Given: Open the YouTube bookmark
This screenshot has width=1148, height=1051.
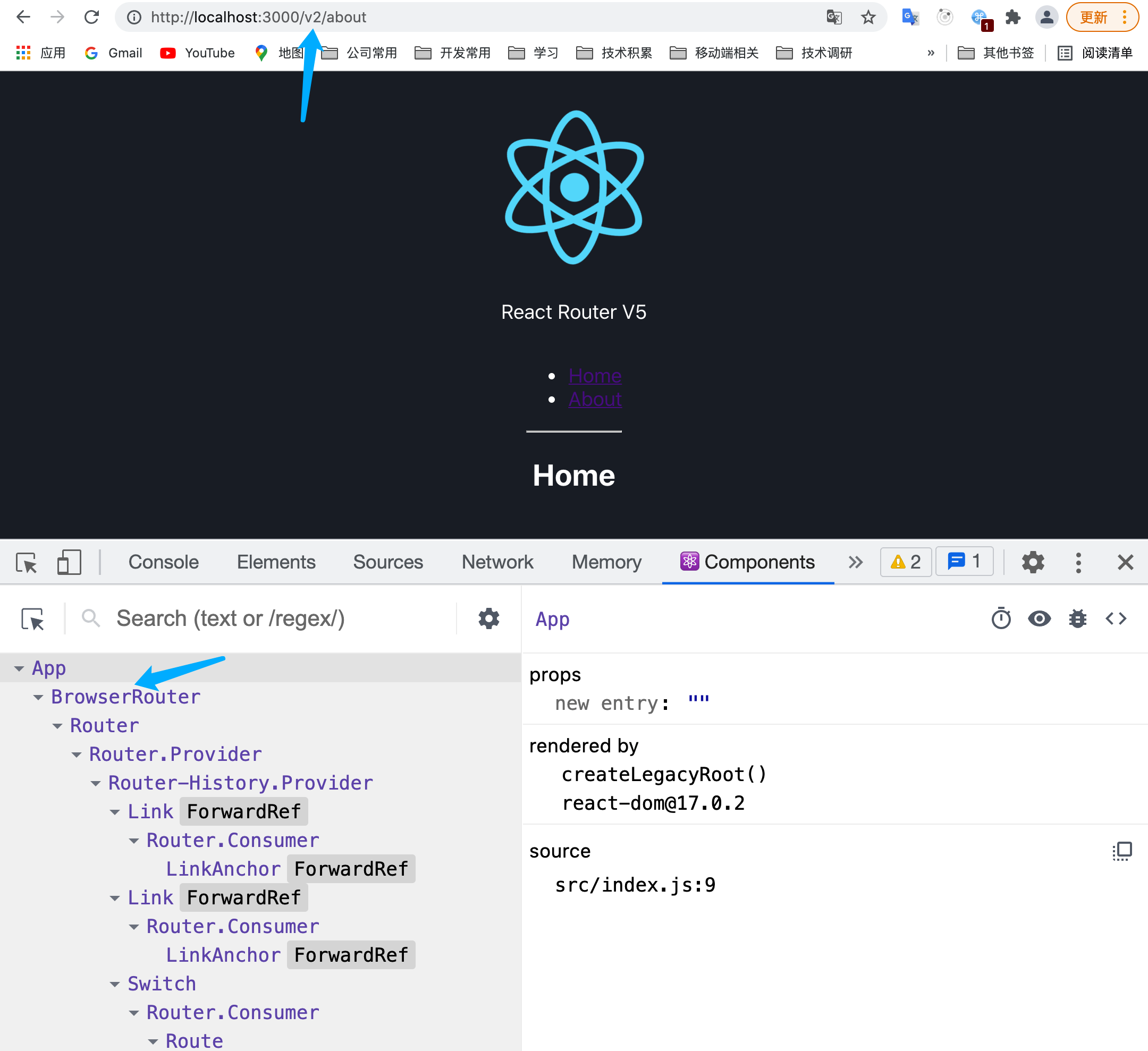Looking at the screenshot, I should click(198, 53).
